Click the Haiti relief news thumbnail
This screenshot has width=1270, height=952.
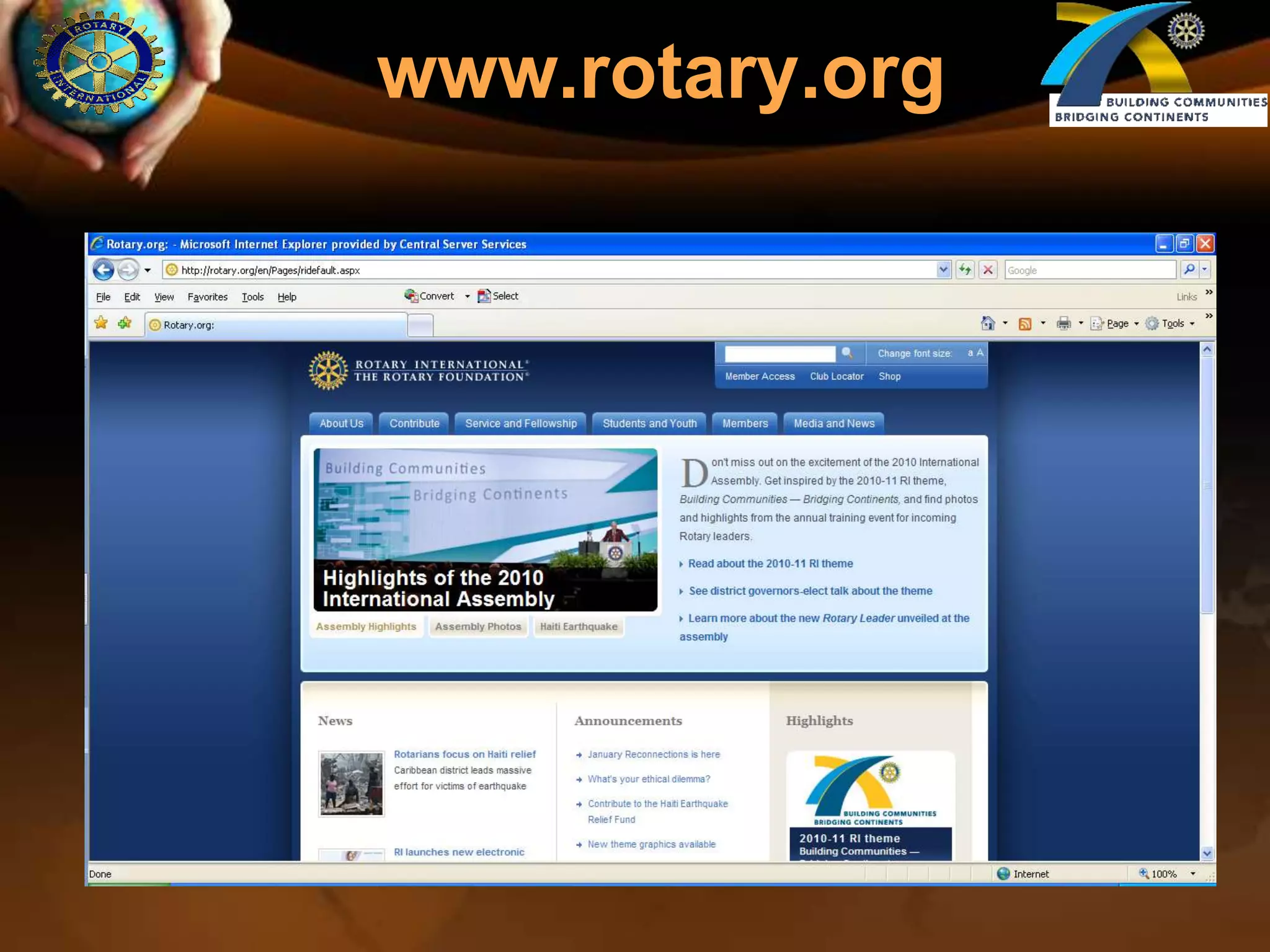tap(352, 784)
